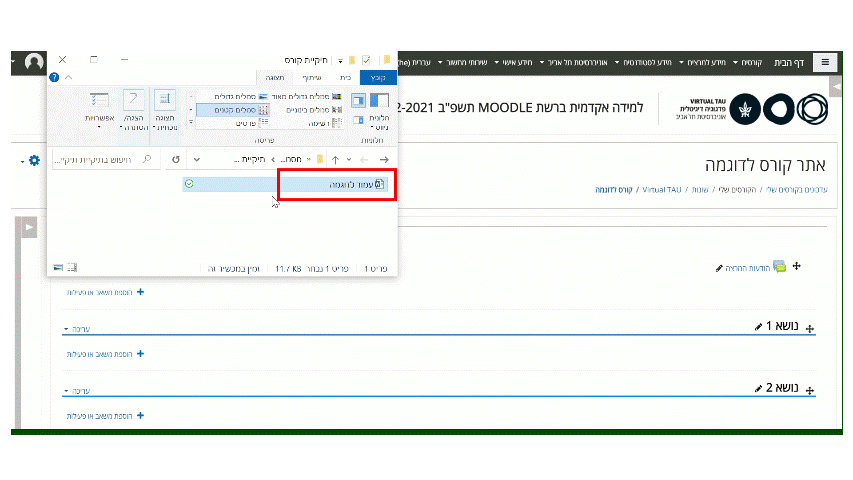Select details layout in Explorer ribbon

tap(251, 124)
